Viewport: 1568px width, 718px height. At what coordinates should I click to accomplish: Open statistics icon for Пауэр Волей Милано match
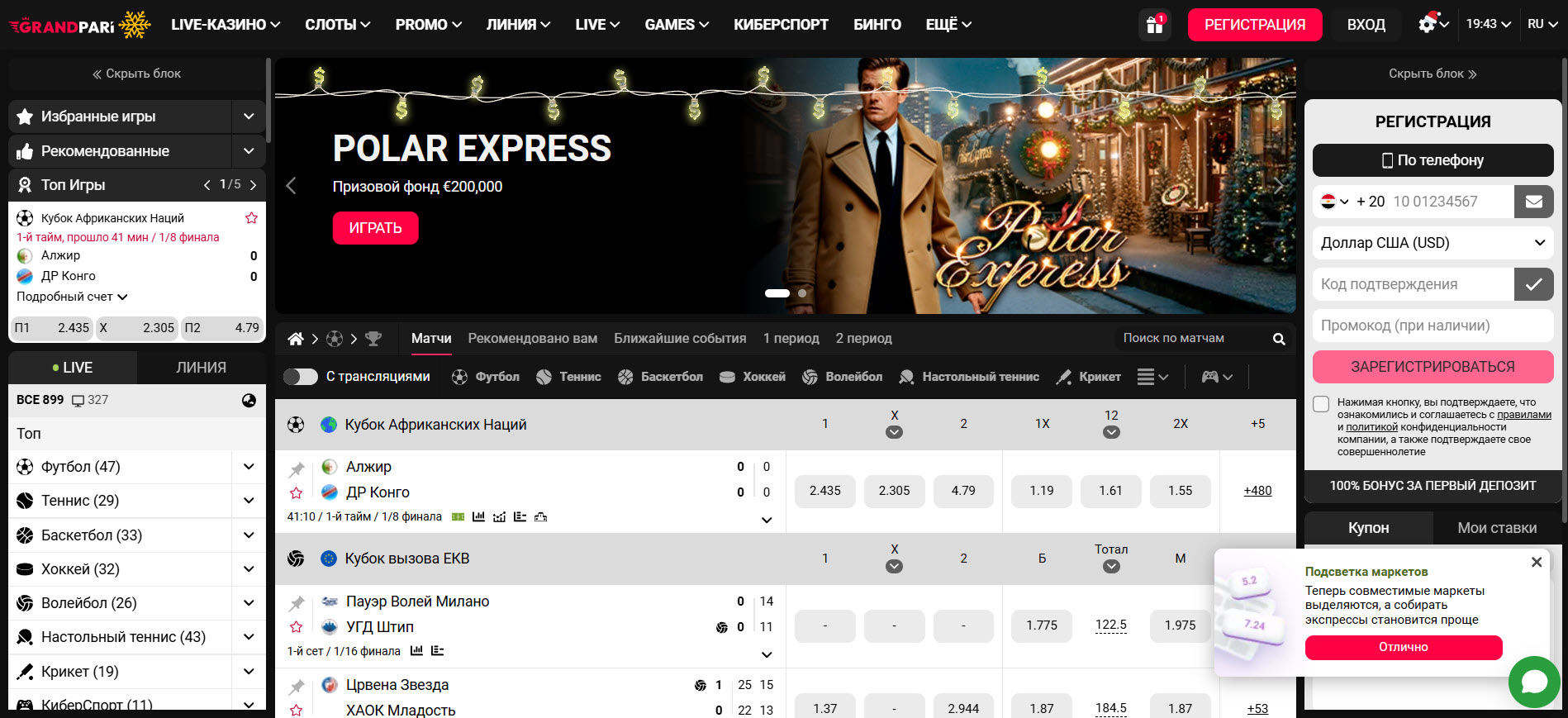pyautogui.click(x=416, y=651)
